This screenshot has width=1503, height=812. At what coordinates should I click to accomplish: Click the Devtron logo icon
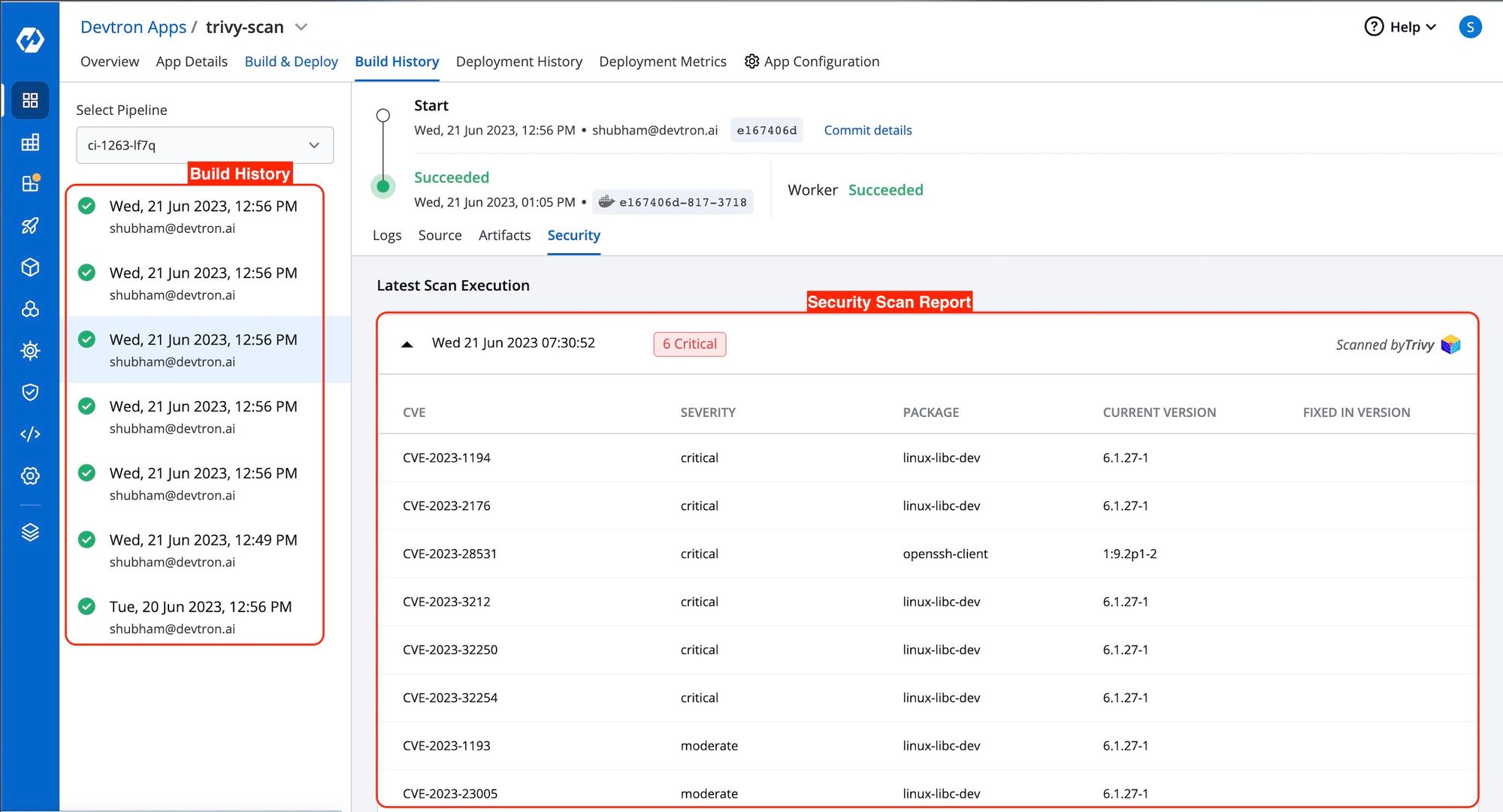pos(30,39)
